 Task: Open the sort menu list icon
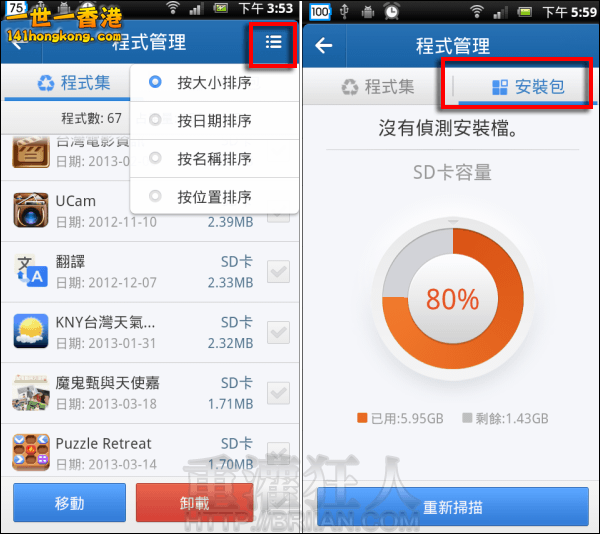[274, 42]
